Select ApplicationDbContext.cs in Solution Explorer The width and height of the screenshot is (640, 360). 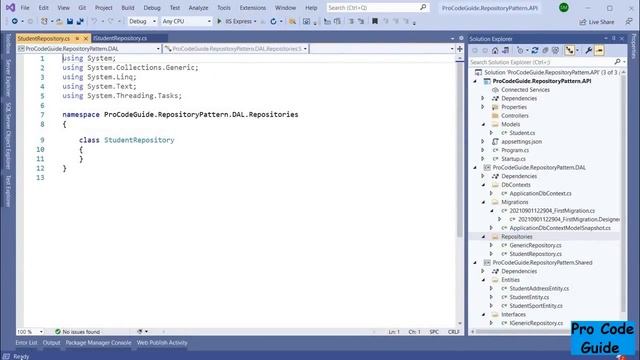(540, 193)
